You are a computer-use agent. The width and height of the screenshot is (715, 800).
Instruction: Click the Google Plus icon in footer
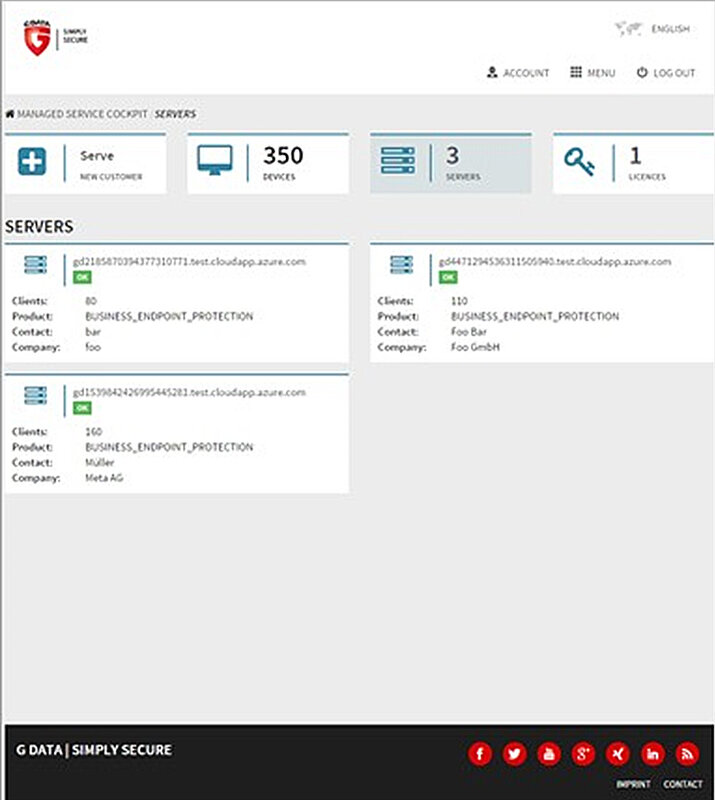[x=584, y=754]
